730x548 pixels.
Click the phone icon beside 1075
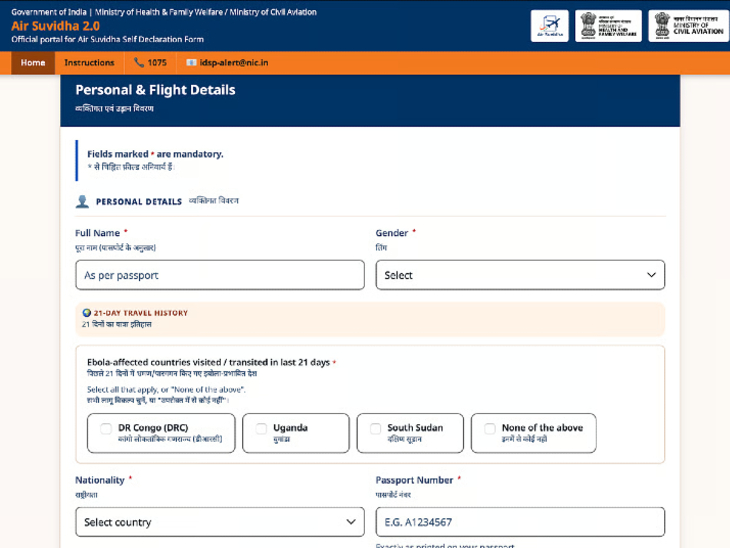pos(139,62)
